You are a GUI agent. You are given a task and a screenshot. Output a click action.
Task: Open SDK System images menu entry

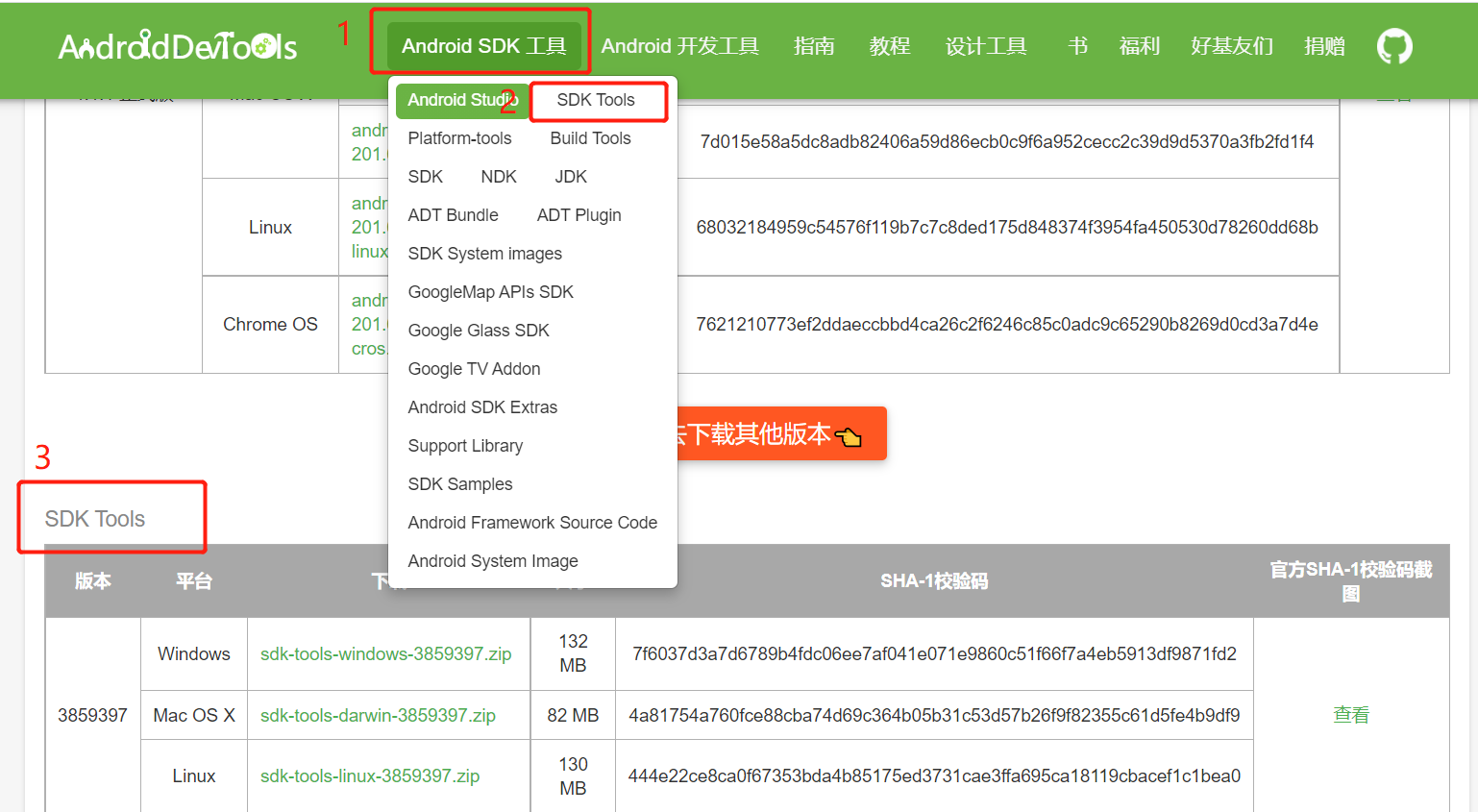[484, 254]
